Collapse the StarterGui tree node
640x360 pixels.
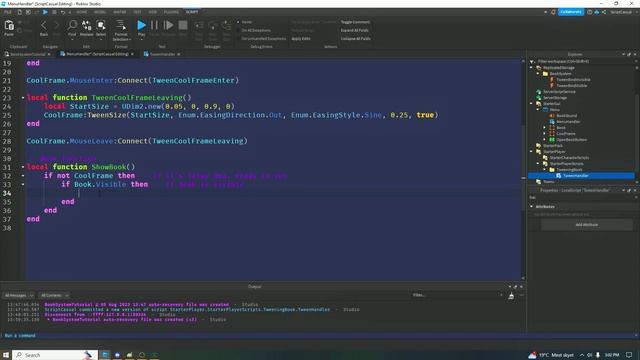[x=532, y=104]
